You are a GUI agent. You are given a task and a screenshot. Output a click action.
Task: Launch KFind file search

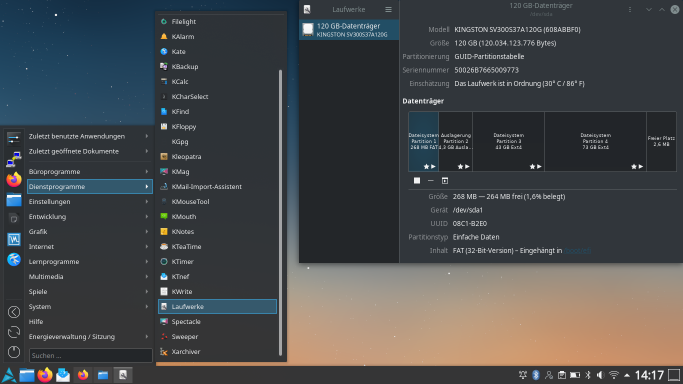(x=217, y=111)
